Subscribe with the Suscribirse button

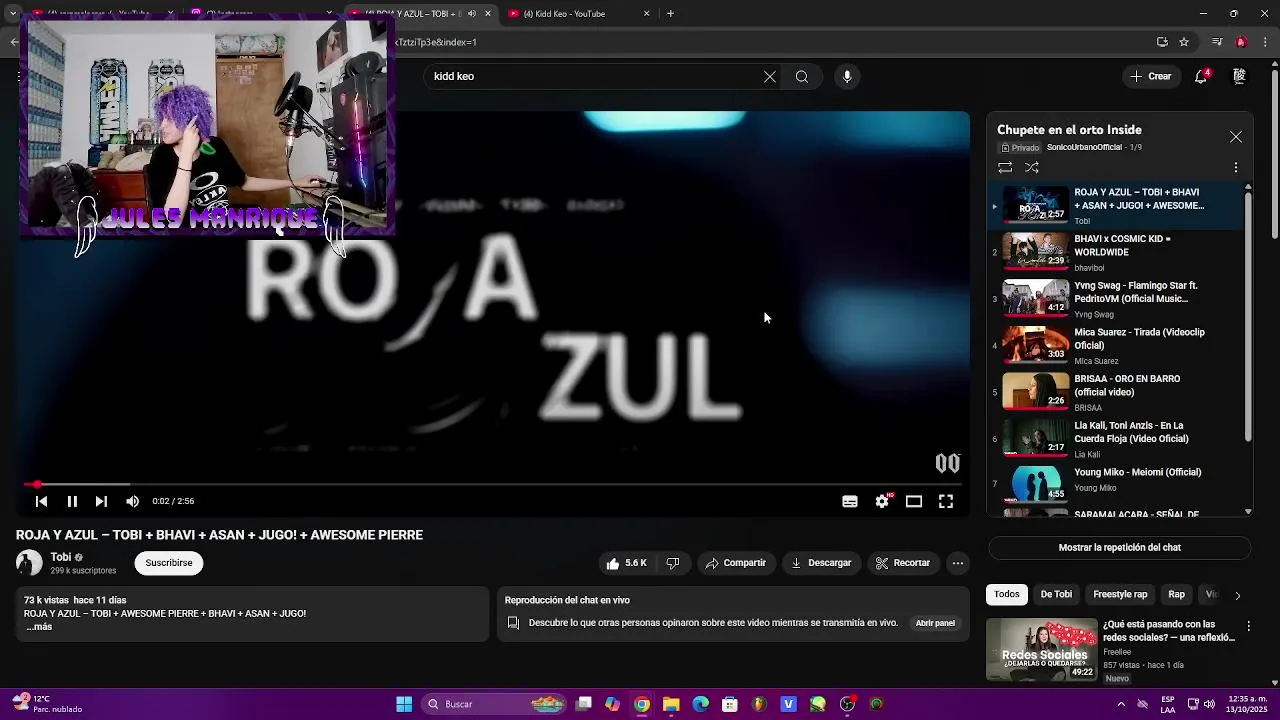pos(169,563)
